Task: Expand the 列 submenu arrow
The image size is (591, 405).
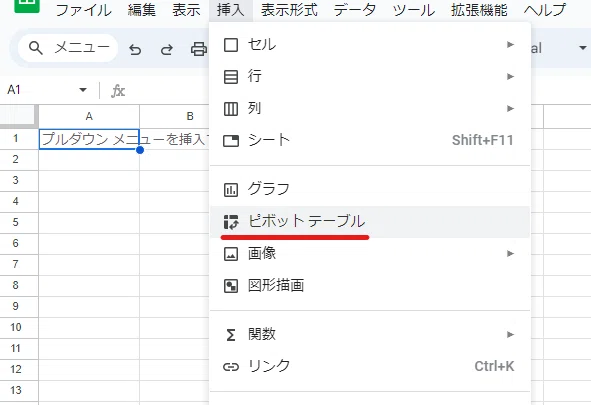Action: click(510, 109)
